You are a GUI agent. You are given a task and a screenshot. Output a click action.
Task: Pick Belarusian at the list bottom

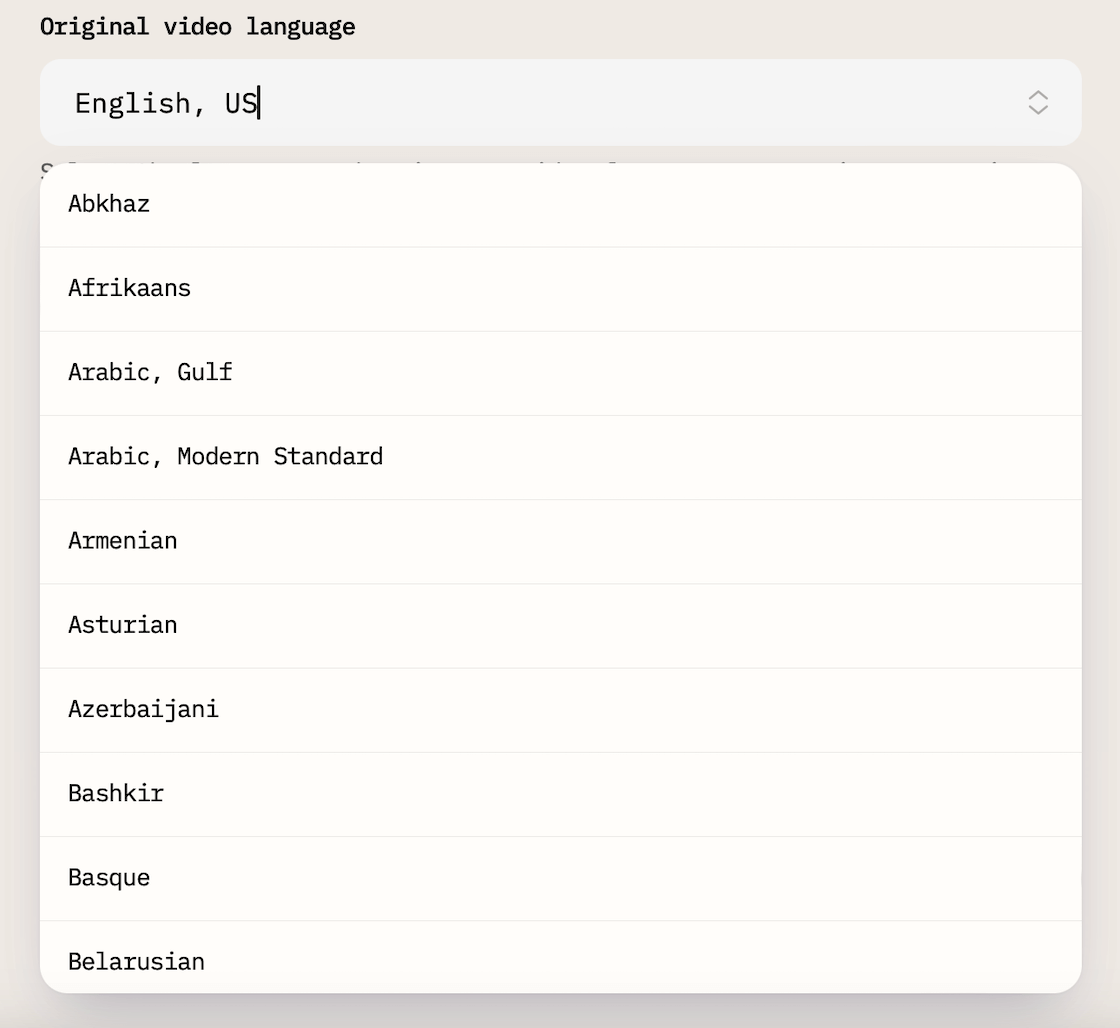(x=136, y=960)
